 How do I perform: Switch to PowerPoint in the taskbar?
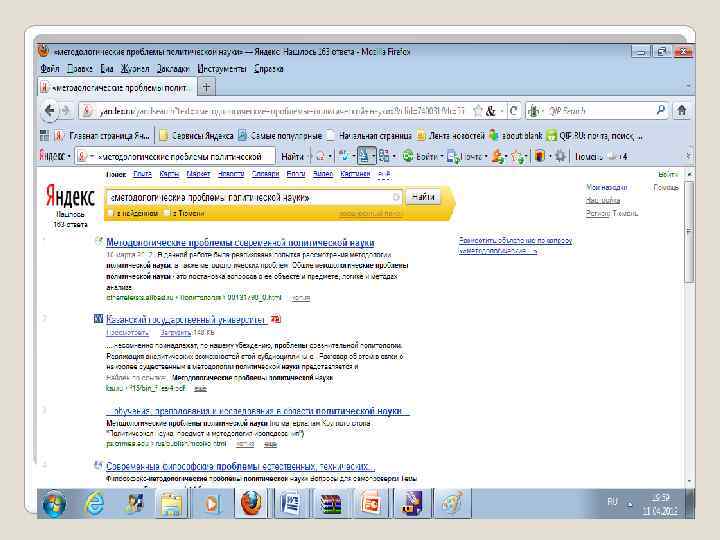[x=371, y=503]
